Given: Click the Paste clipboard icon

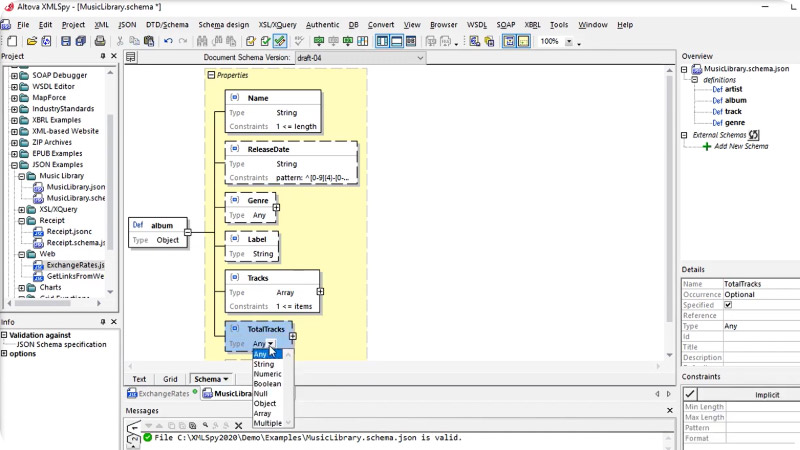Looking at the screenshot, I should (x=149, y=41).
